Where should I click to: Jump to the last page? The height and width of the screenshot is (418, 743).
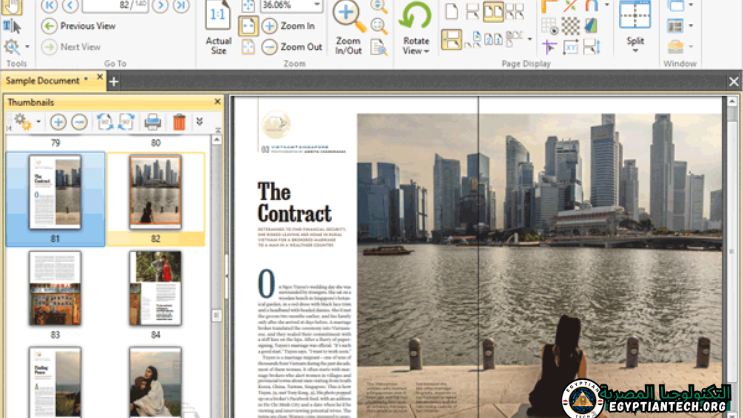click(x=180, y=5)
